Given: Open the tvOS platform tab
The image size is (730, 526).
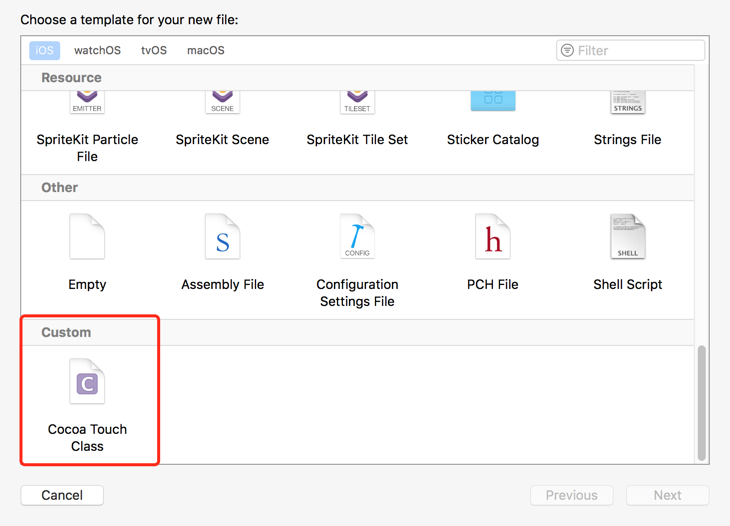Looking at the screenshot, I should coord(154,50).
